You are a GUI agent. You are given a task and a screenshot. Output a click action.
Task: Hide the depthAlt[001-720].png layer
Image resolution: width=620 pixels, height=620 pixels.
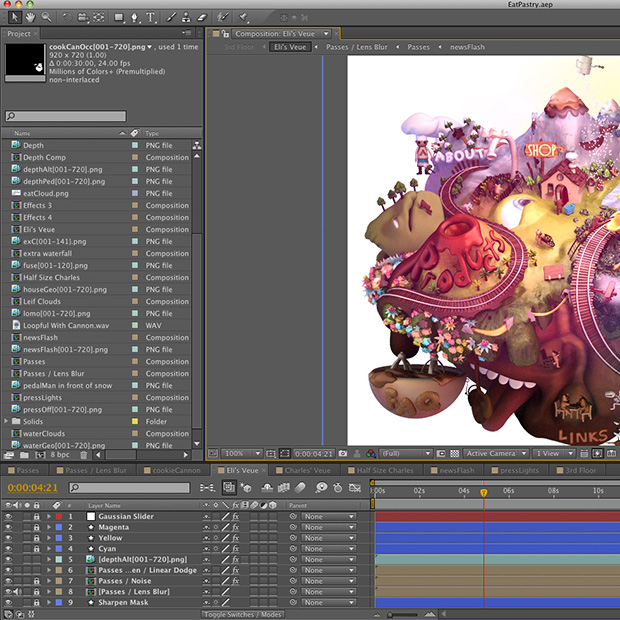point(8,559)
